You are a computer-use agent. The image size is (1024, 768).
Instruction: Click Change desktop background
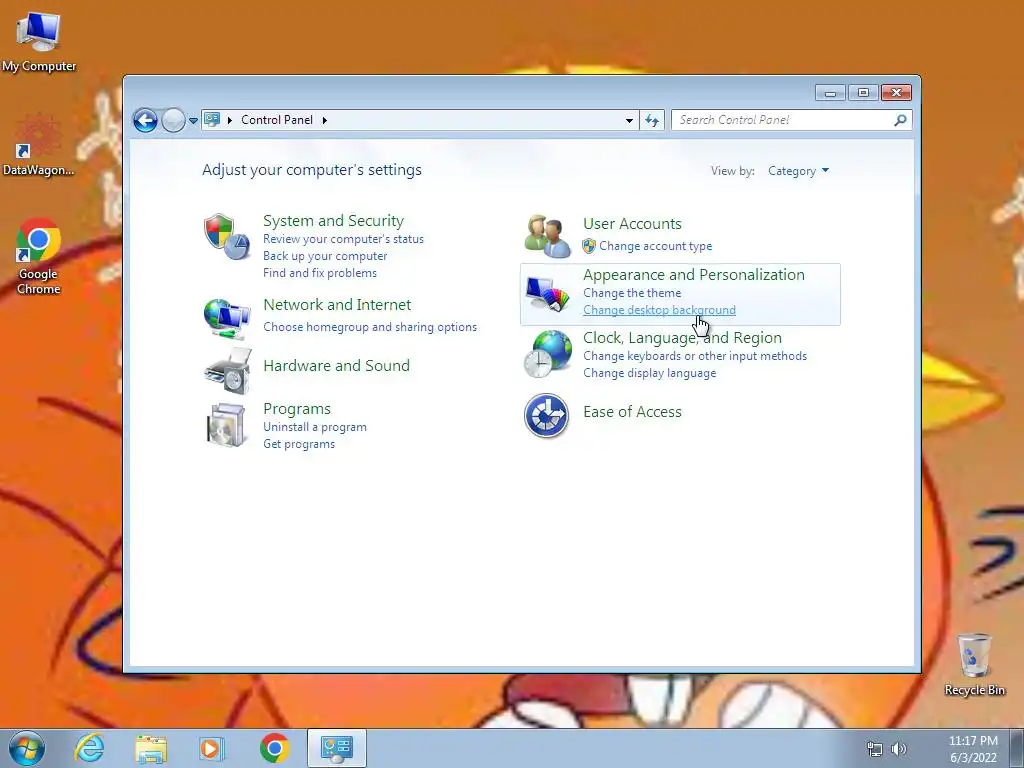click(x=659, y=310)
